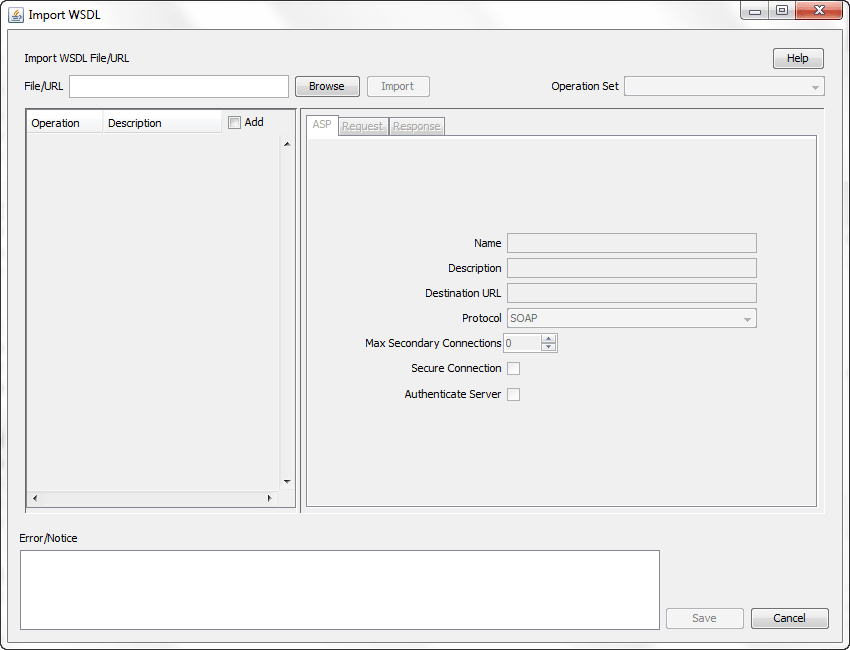
Task: Click inside the Error/Notice text area
Action: click(340, 590)
